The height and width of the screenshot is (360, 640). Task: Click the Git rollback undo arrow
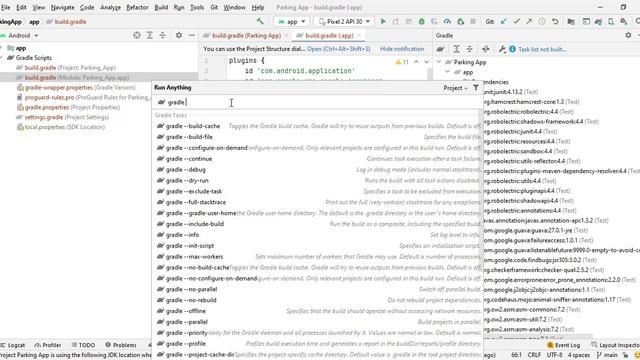[x=555, y=21]
